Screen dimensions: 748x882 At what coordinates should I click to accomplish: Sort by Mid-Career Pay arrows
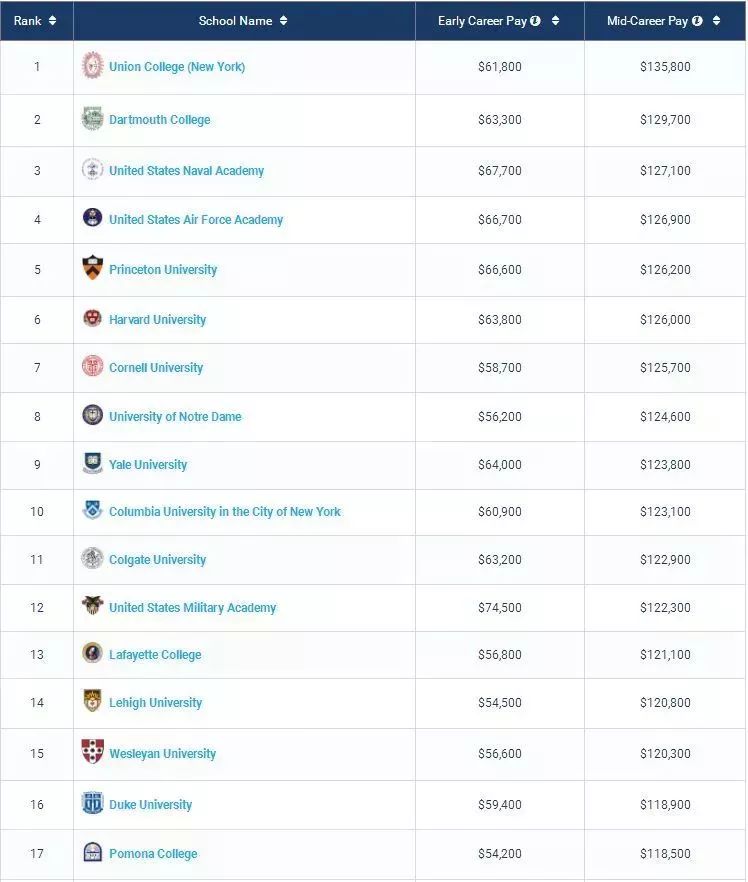[716, 21]
